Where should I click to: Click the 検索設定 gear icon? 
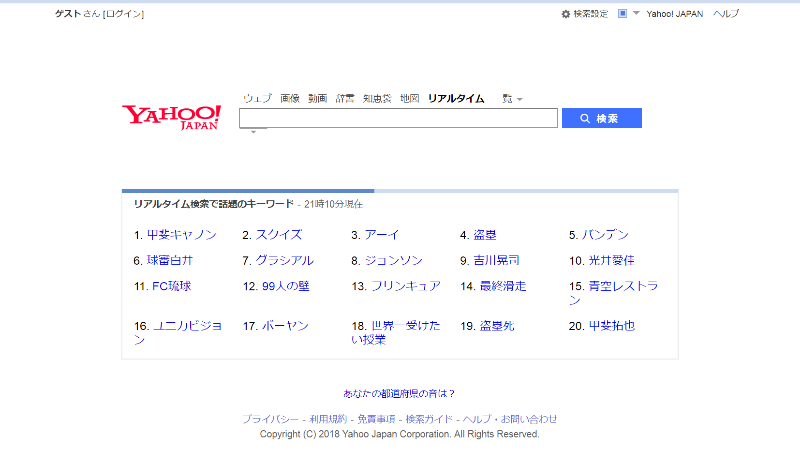(x=565, y=14)
